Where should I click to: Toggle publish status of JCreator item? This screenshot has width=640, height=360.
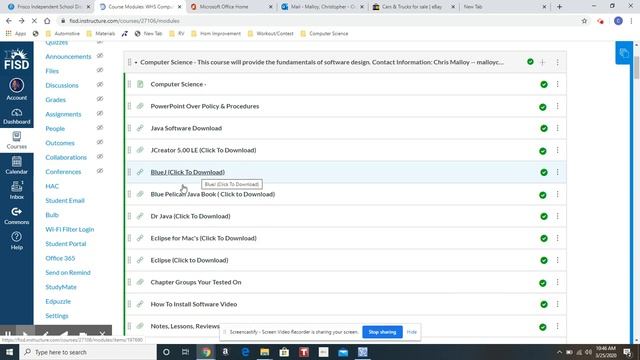543,151
